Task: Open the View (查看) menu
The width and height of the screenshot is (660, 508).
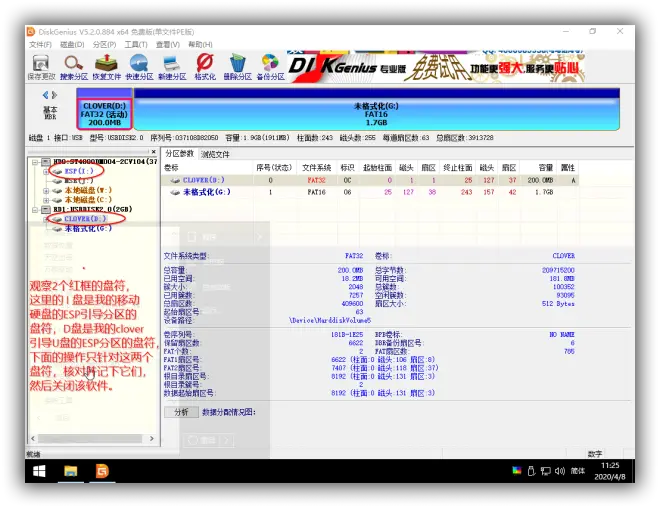Action: click(168, 45)
